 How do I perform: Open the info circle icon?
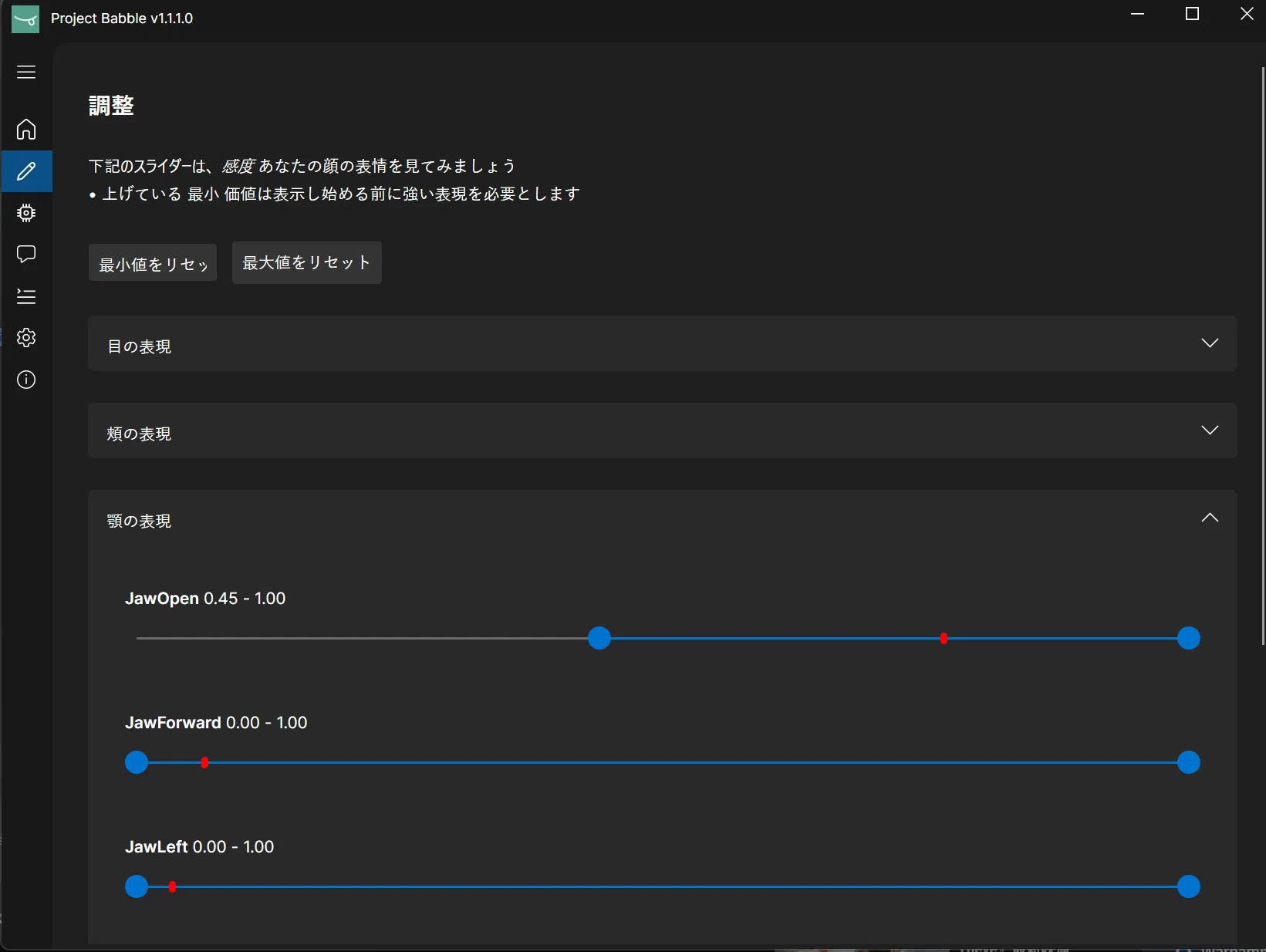pyautogui.click(x=26, y=380)
